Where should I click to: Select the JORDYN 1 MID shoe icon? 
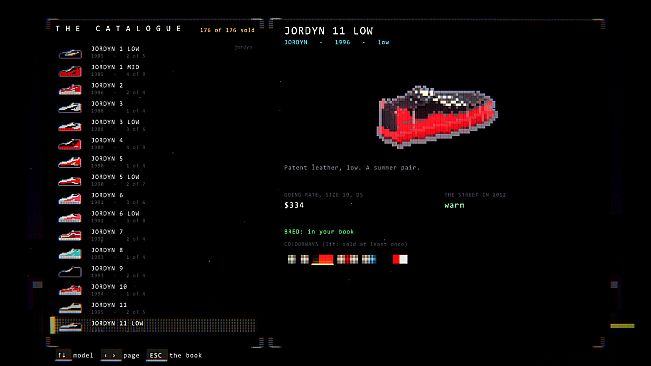(x=70, y=71)
